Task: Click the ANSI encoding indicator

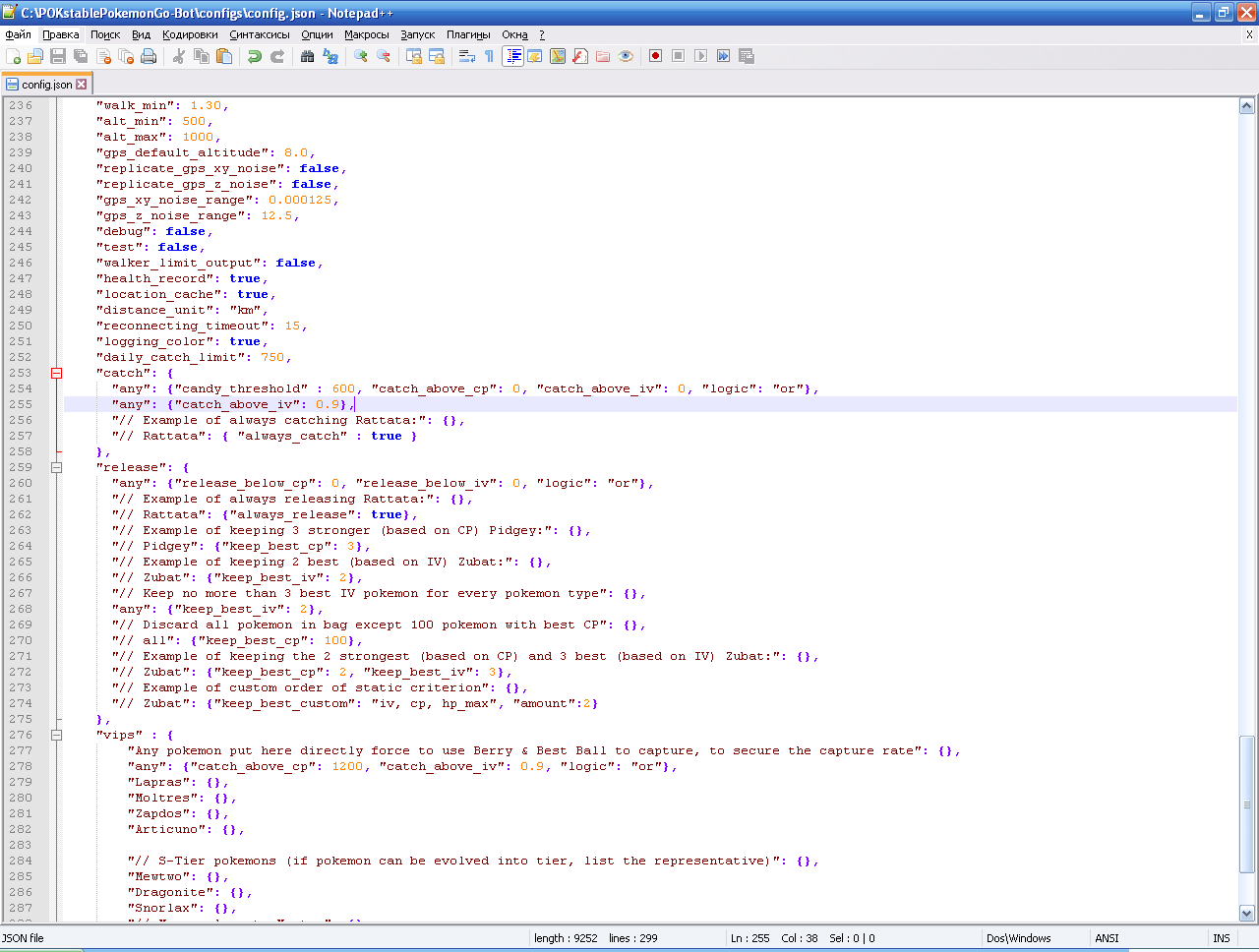Action: coord(1108,938)
